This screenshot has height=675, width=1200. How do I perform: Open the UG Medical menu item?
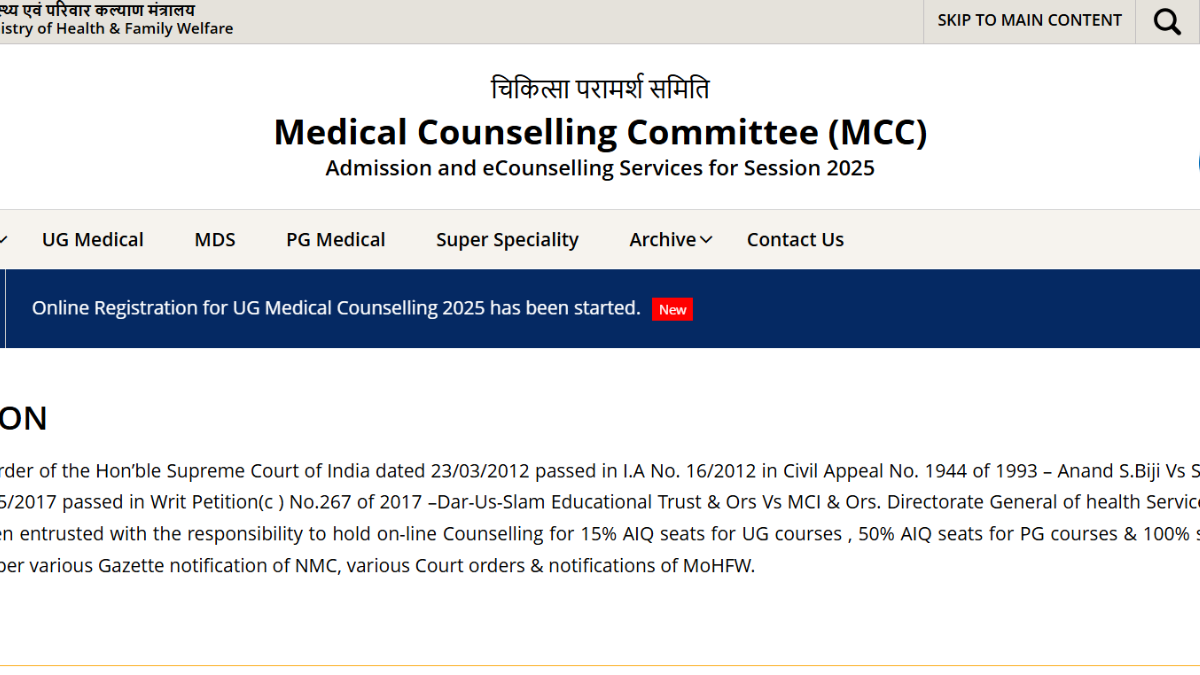point(93,240)
